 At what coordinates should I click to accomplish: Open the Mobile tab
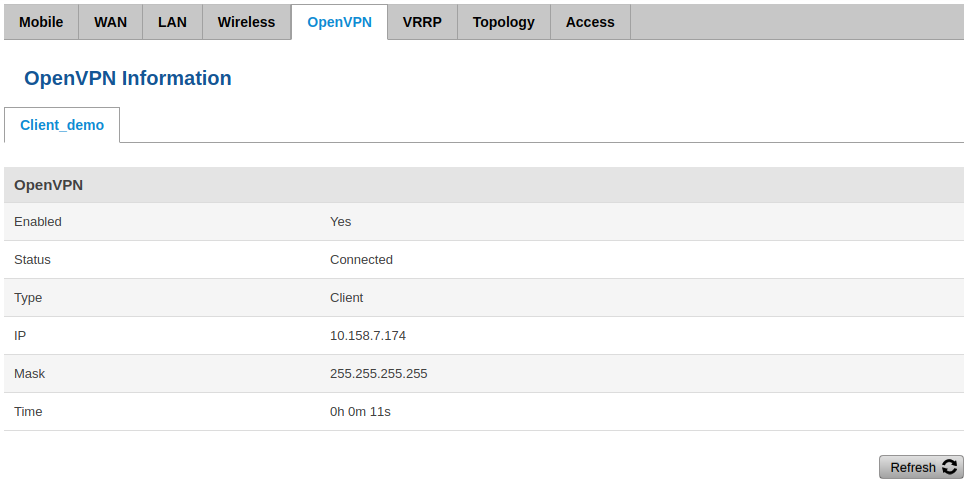41,22
